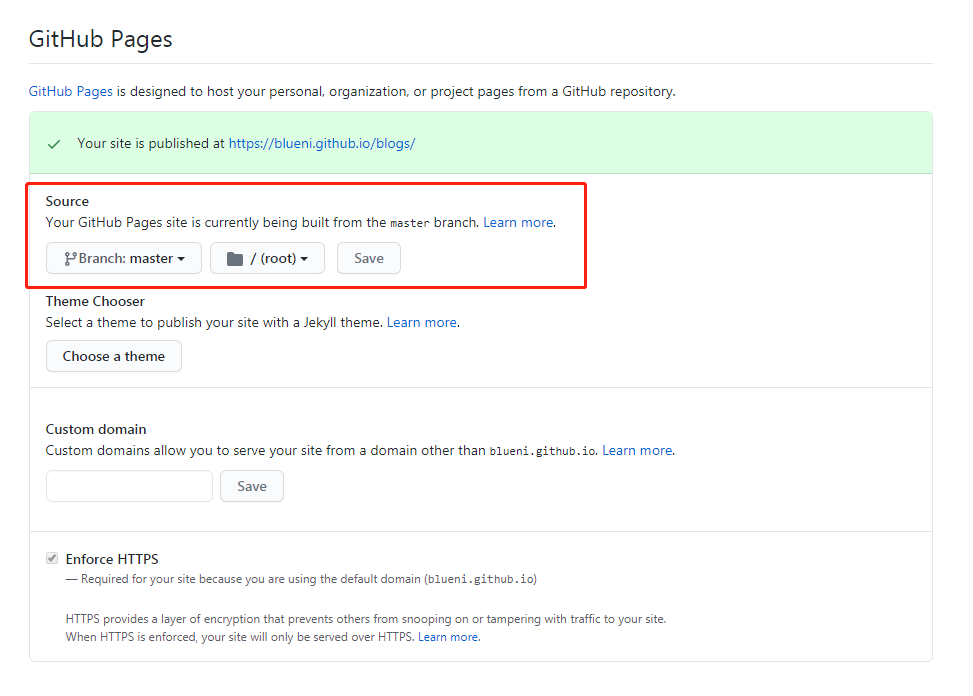973x696 pixels.
Task: Open Learn more link about Jekyll themes
Action: (x=422, y=323)
